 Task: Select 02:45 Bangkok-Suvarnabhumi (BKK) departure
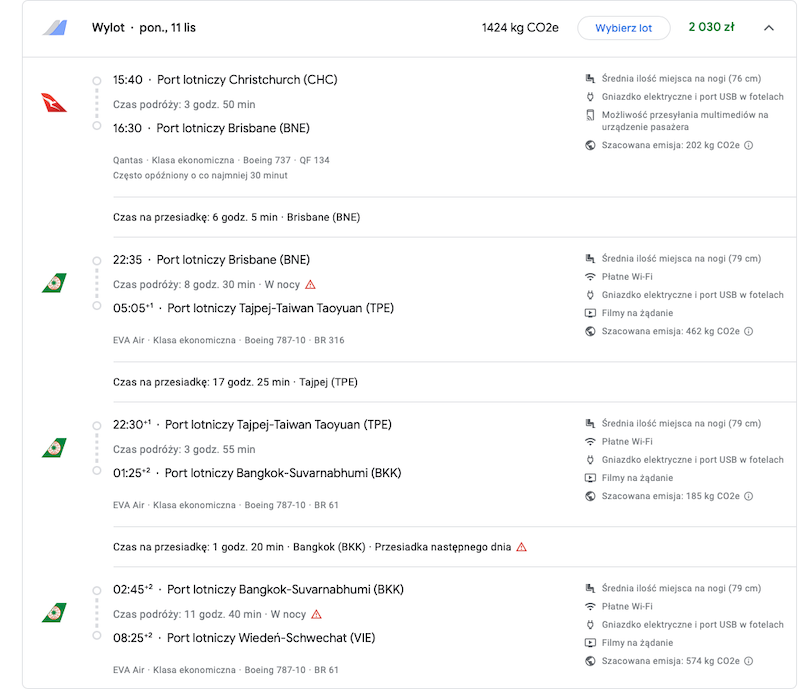point(258,589)
